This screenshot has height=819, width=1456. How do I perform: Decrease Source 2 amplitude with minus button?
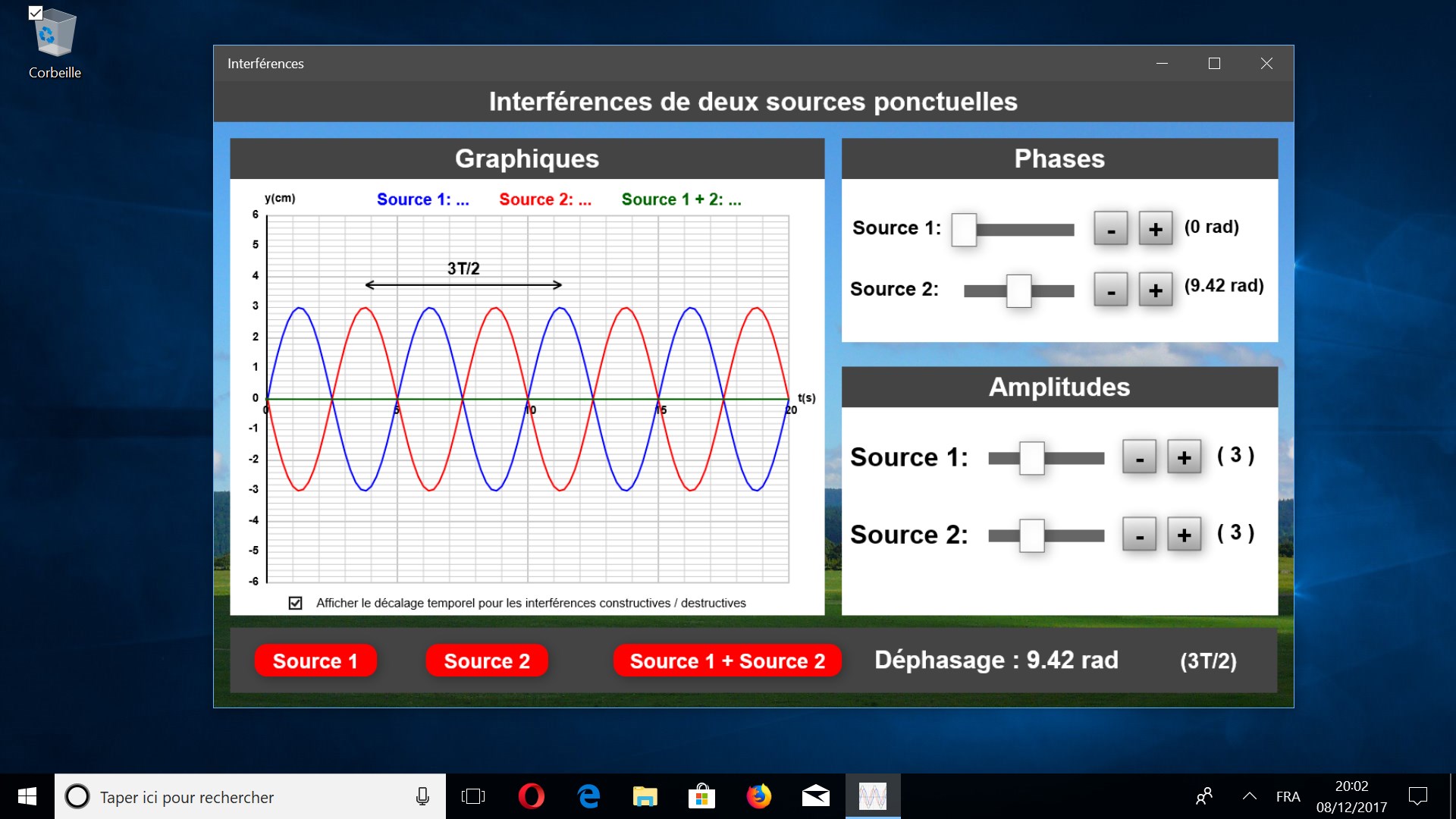pyautogui.click(x=1139, y=535)
